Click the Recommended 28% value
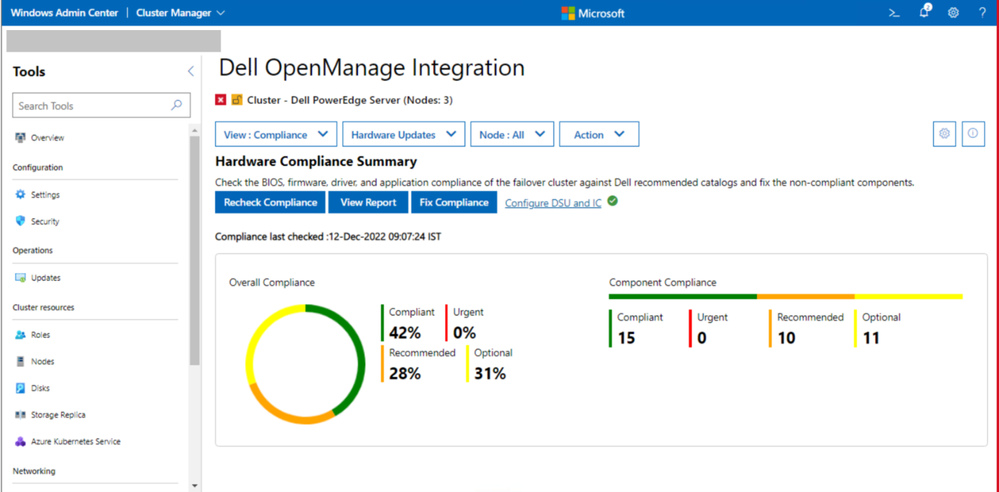999x492 pixels. point(405,373)
